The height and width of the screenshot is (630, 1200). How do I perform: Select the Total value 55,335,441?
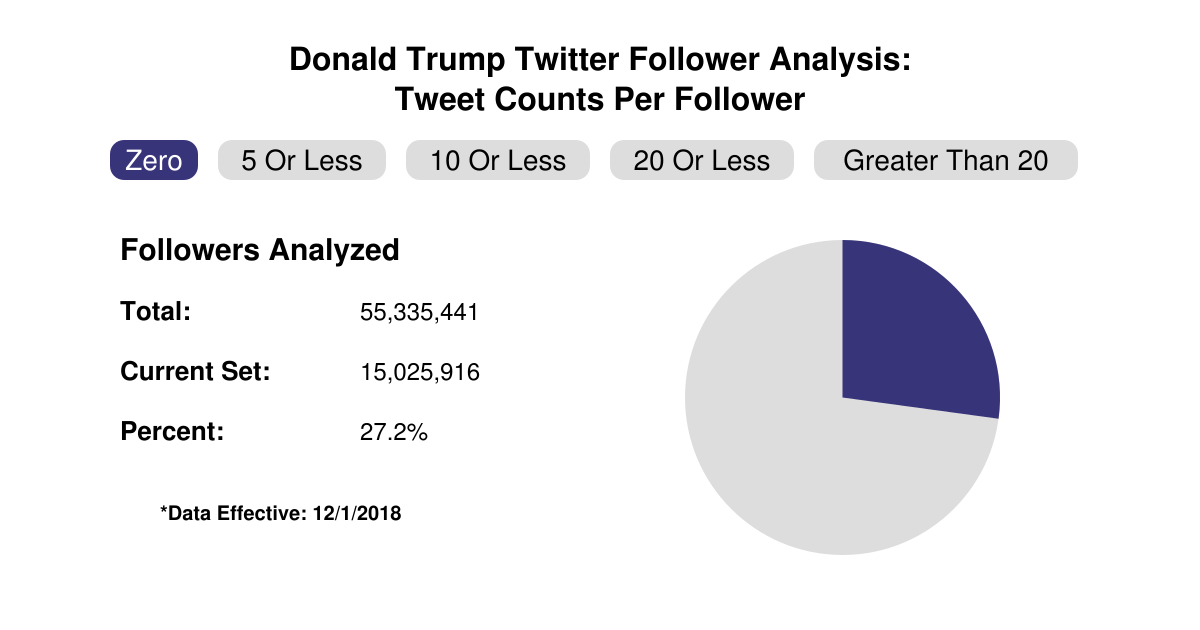pyautogui.click(x=420, y=311)
